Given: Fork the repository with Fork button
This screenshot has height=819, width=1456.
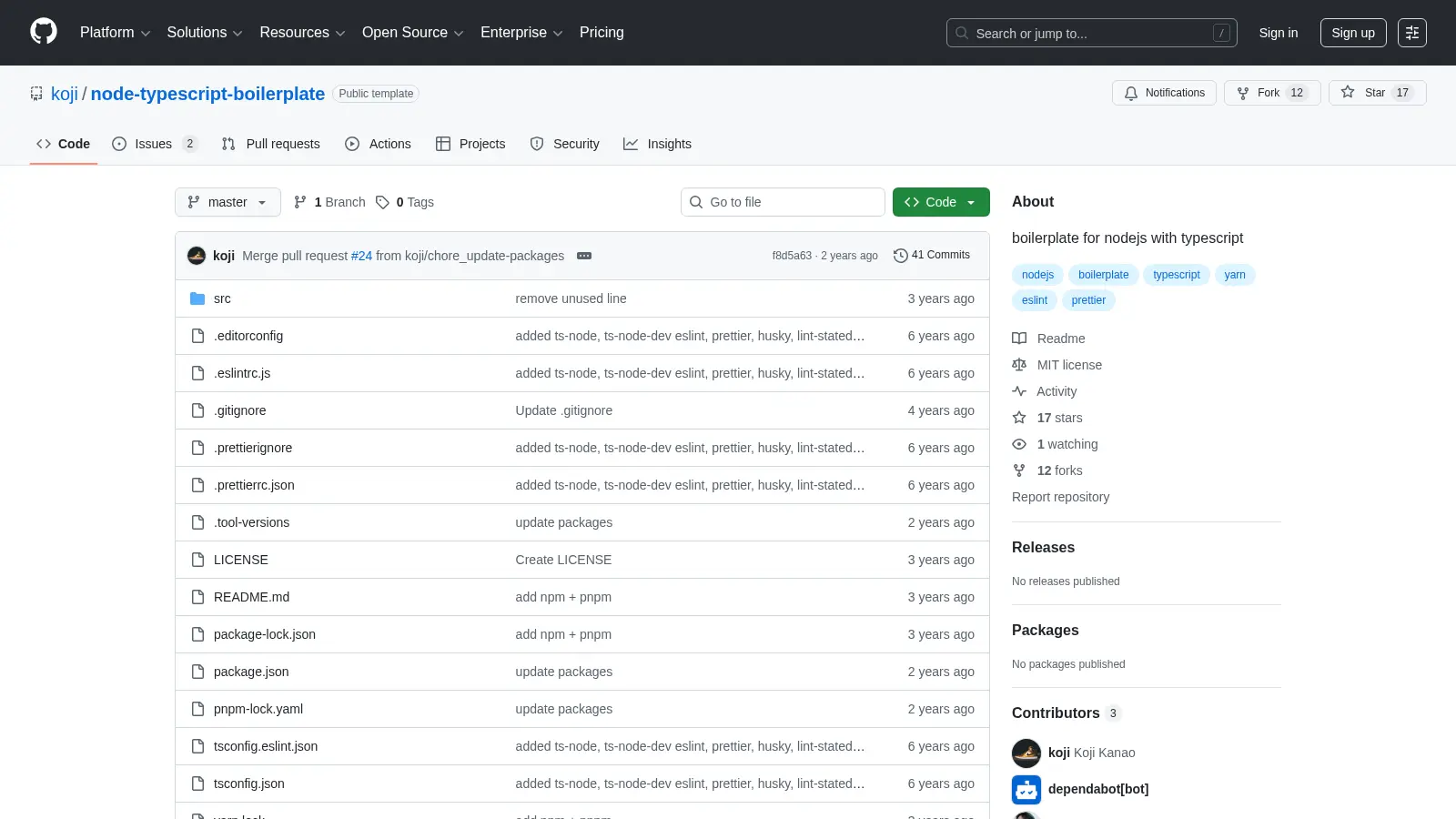Looking at the screenshot, I should pyautogui.click(x=1271, y=93).
